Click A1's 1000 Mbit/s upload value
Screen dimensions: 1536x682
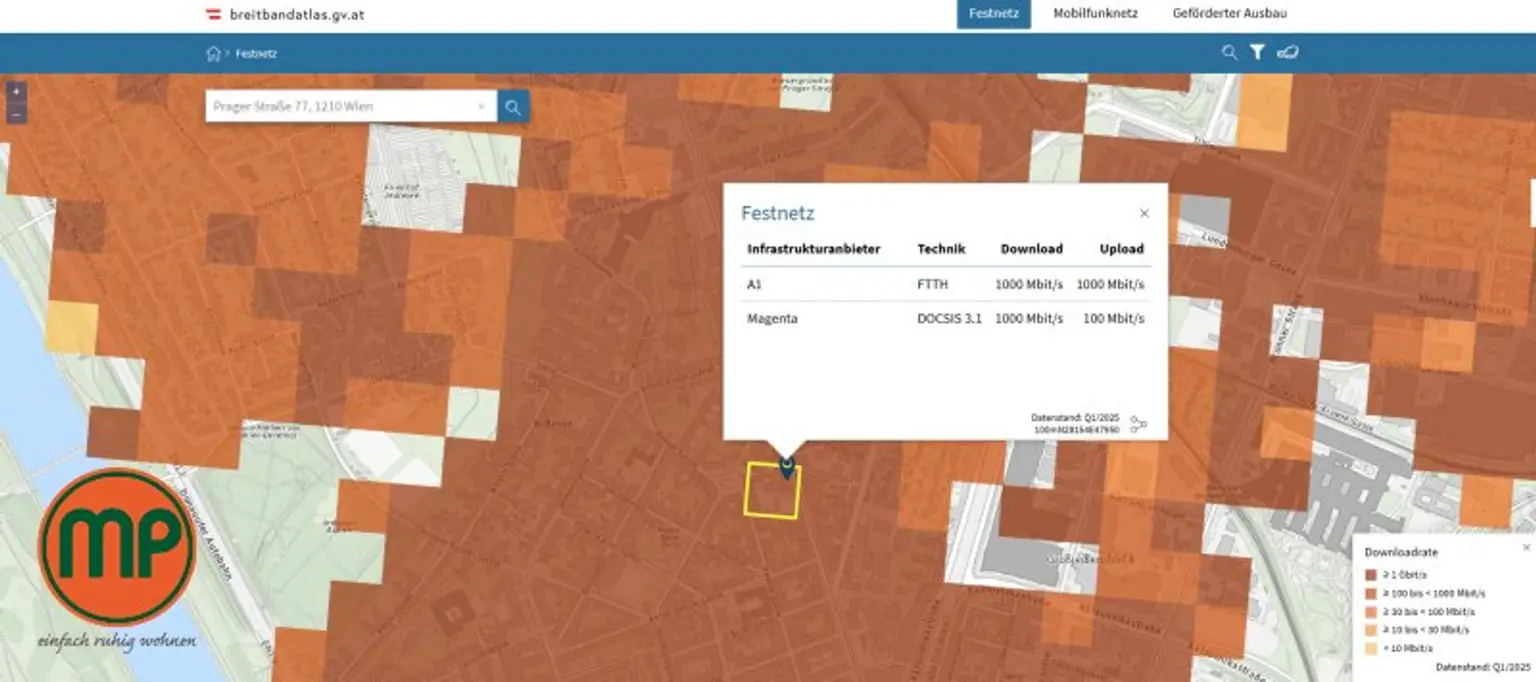(x=1110, y=284)
